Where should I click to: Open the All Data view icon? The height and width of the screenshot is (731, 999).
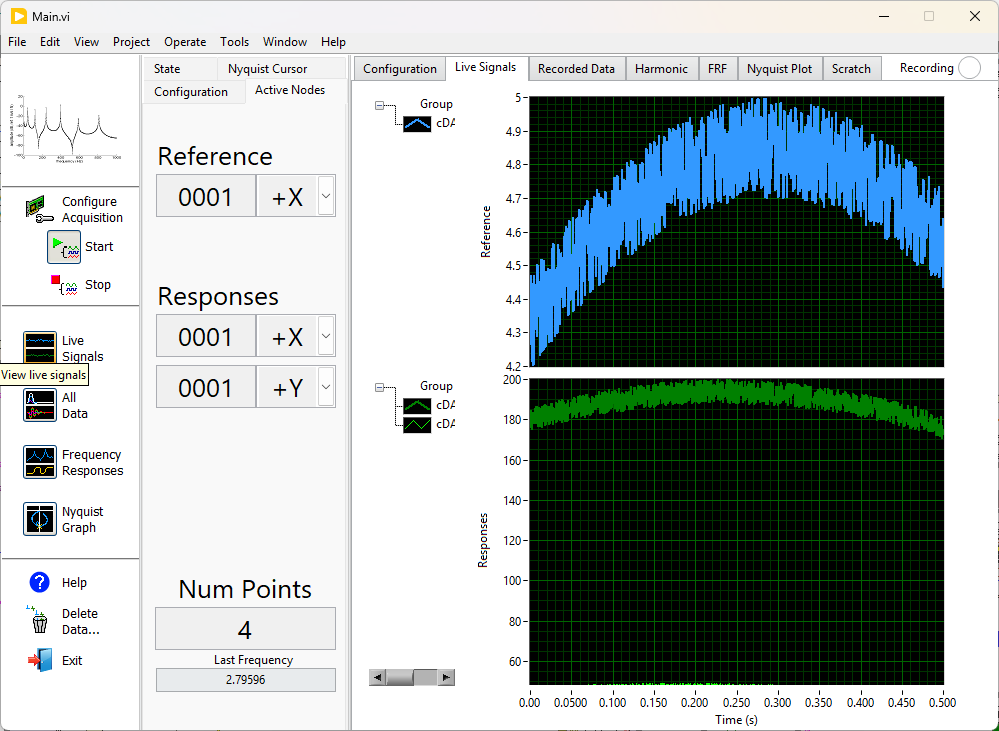(x=40, y=405)
